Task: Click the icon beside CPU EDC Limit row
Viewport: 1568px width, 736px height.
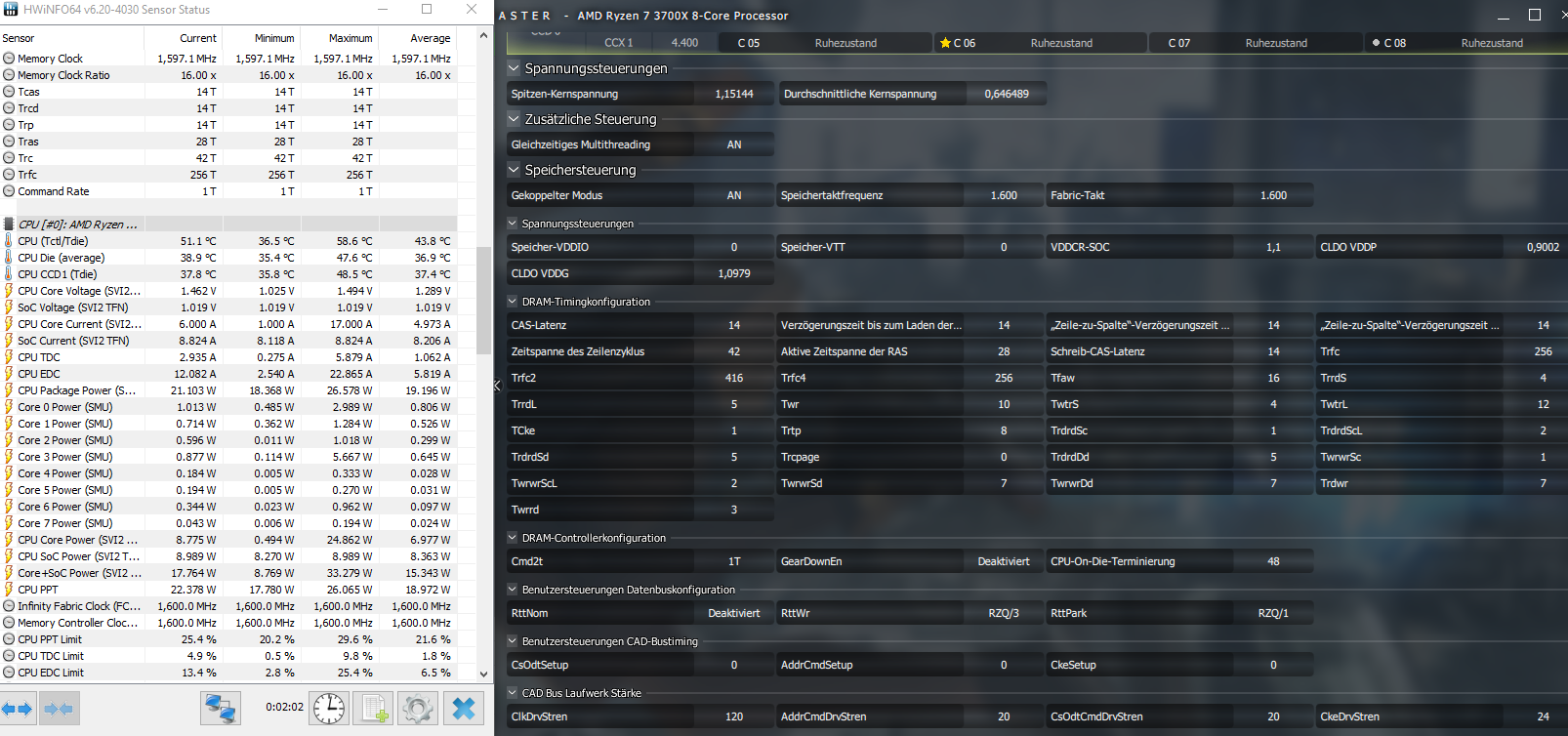Action: [x=9, y=673]
